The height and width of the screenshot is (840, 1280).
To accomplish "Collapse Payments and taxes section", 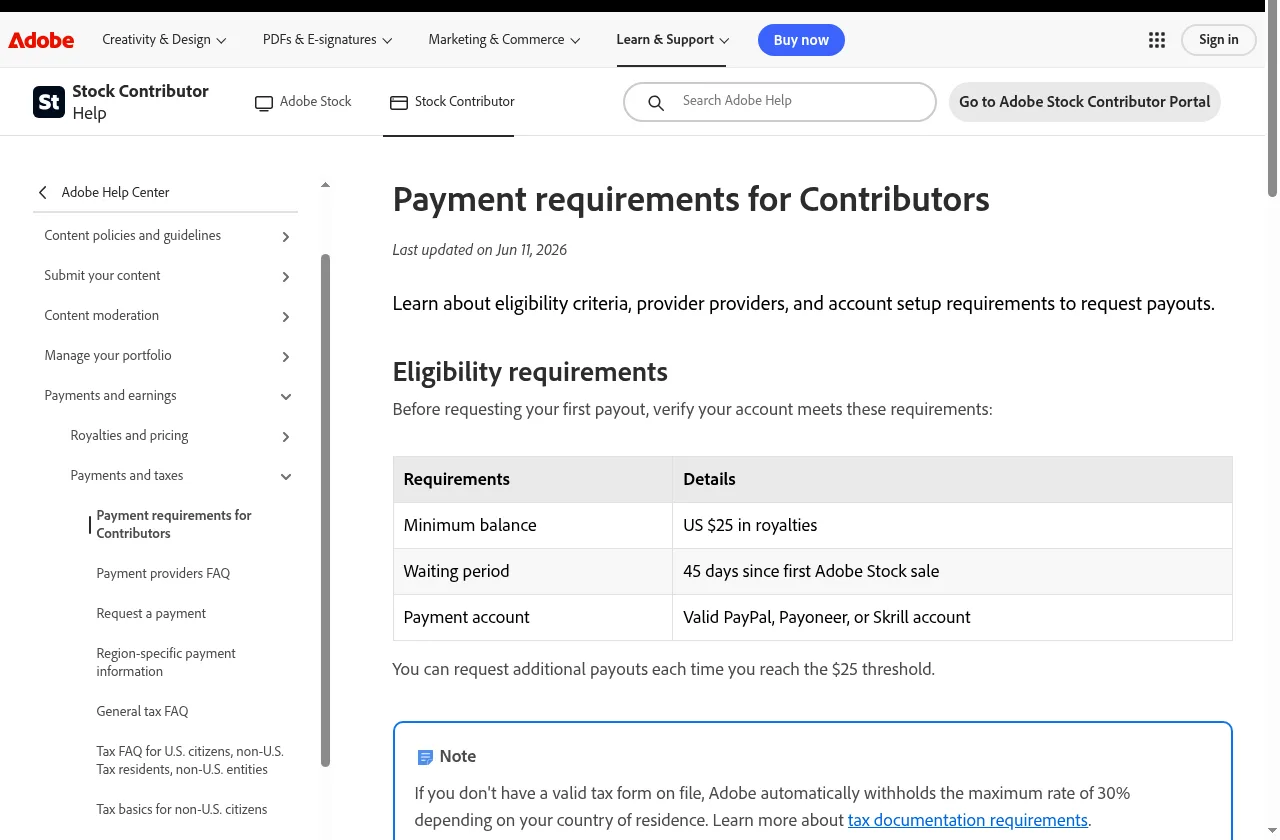I will click(286, 476).
